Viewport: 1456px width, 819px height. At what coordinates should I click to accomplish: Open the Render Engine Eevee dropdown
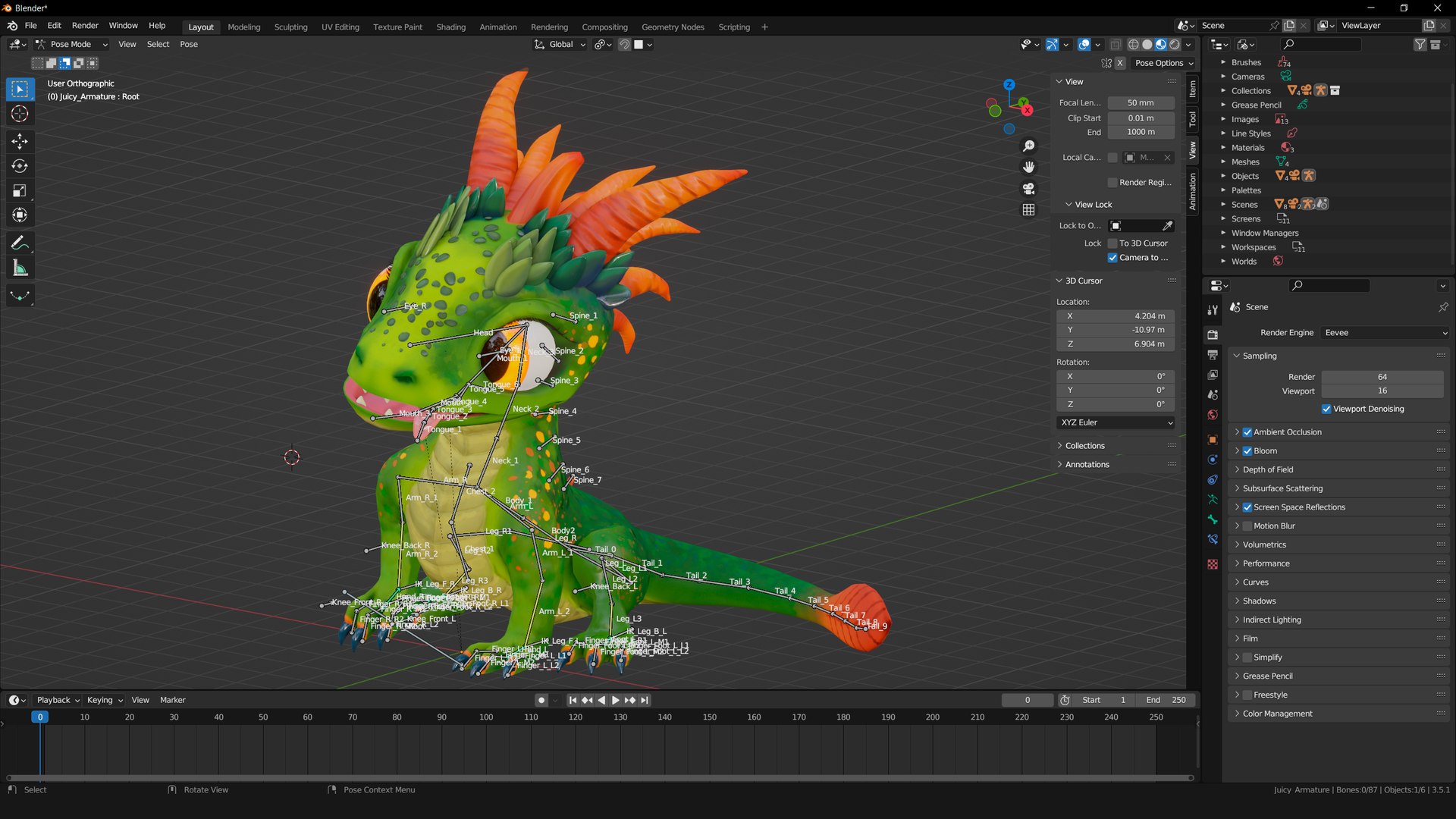[x=1385, y=333]
